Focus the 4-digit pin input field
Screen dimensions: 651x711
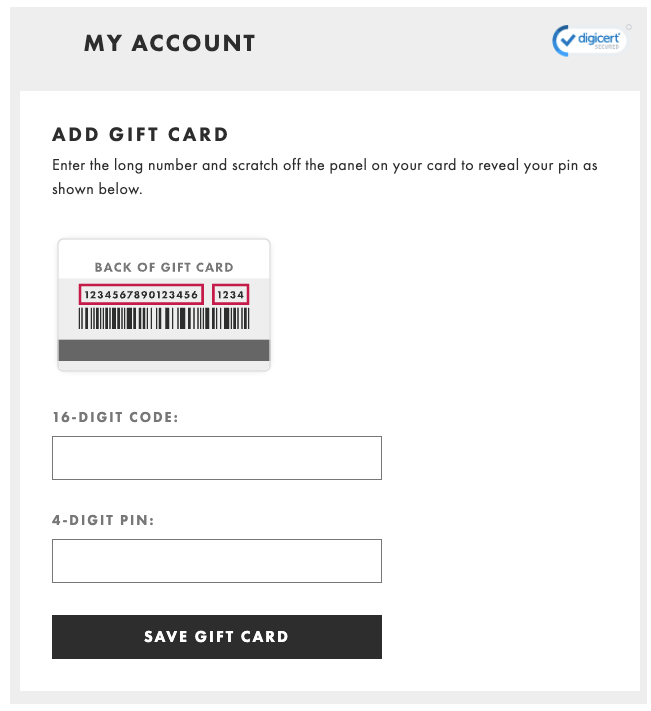(217, 561)
